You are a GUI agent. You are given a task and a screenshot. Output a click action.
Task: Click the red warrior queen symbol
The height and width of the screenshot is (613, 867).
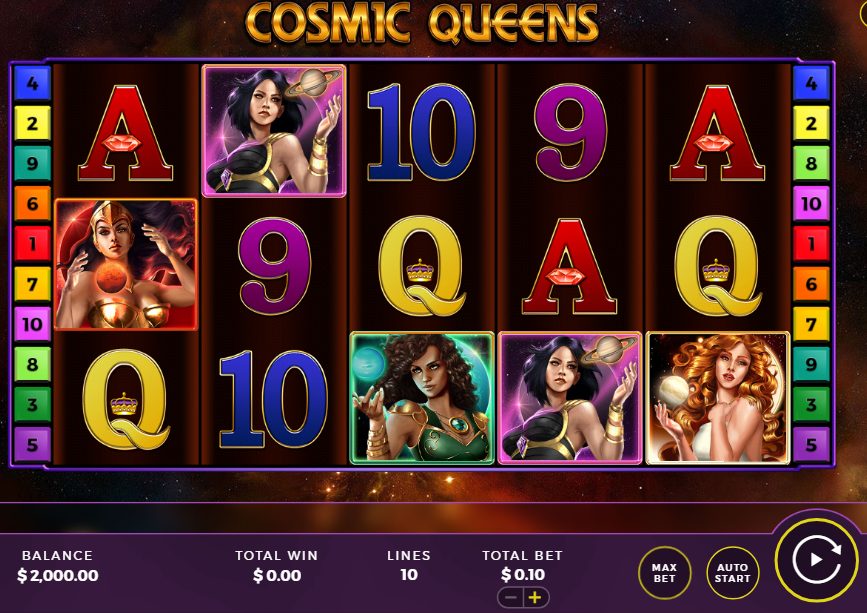tap(126, 264)
